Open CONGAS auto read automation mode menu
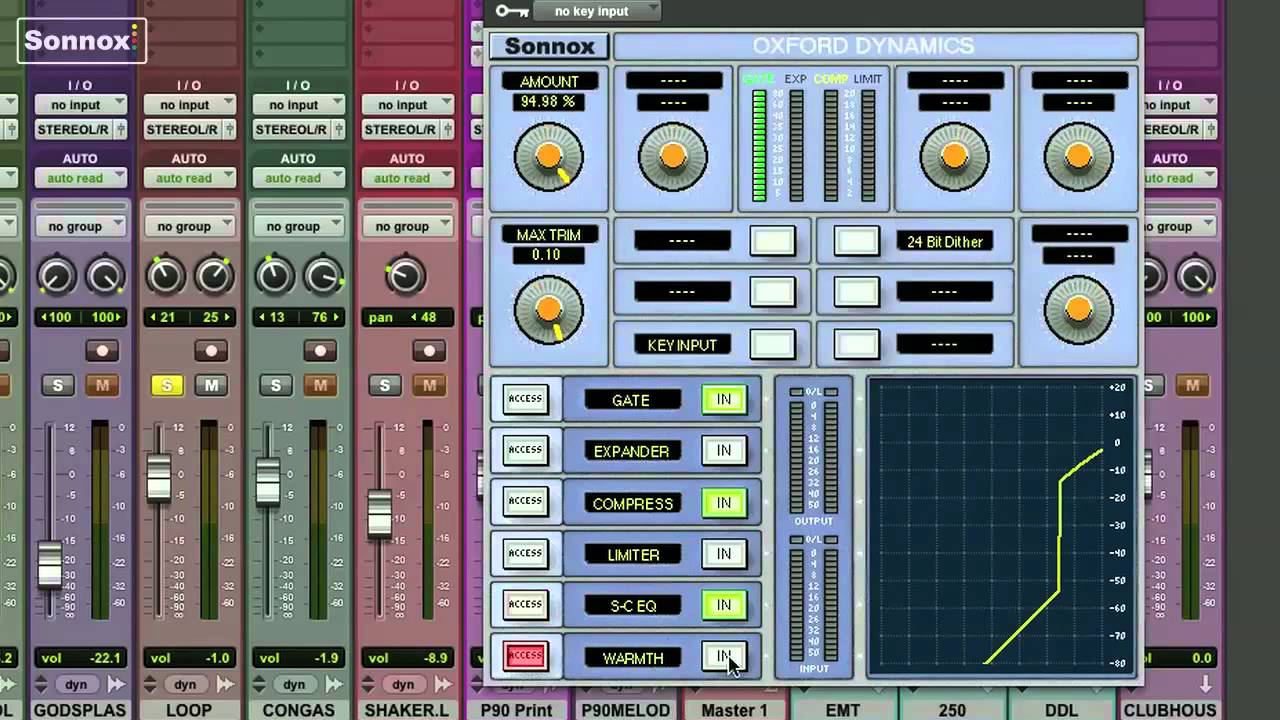The width and height of the screenshot is (1280, 720). (x=298, y=178)
